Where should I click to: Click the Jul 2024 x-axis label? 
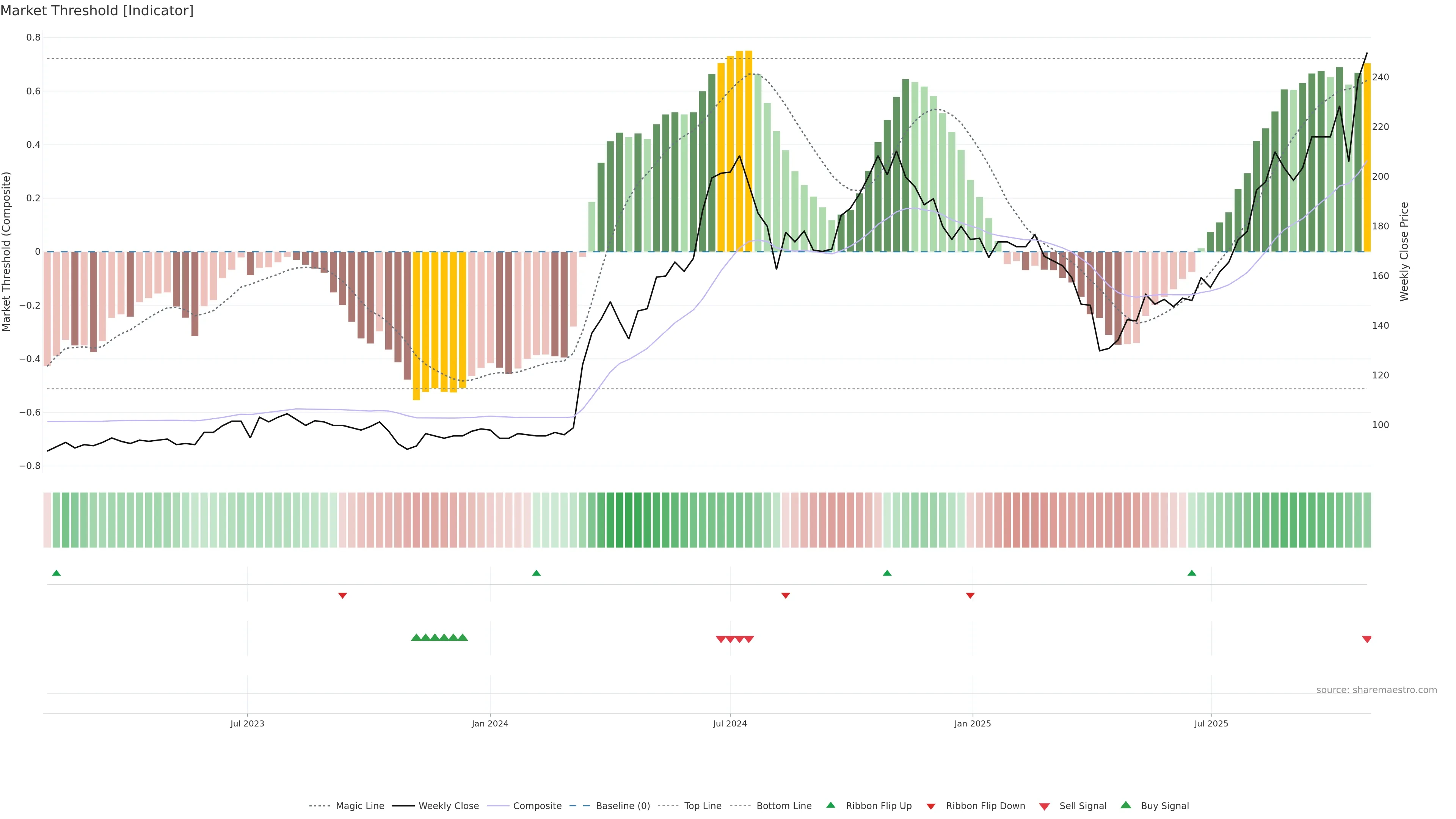point(730,723)
